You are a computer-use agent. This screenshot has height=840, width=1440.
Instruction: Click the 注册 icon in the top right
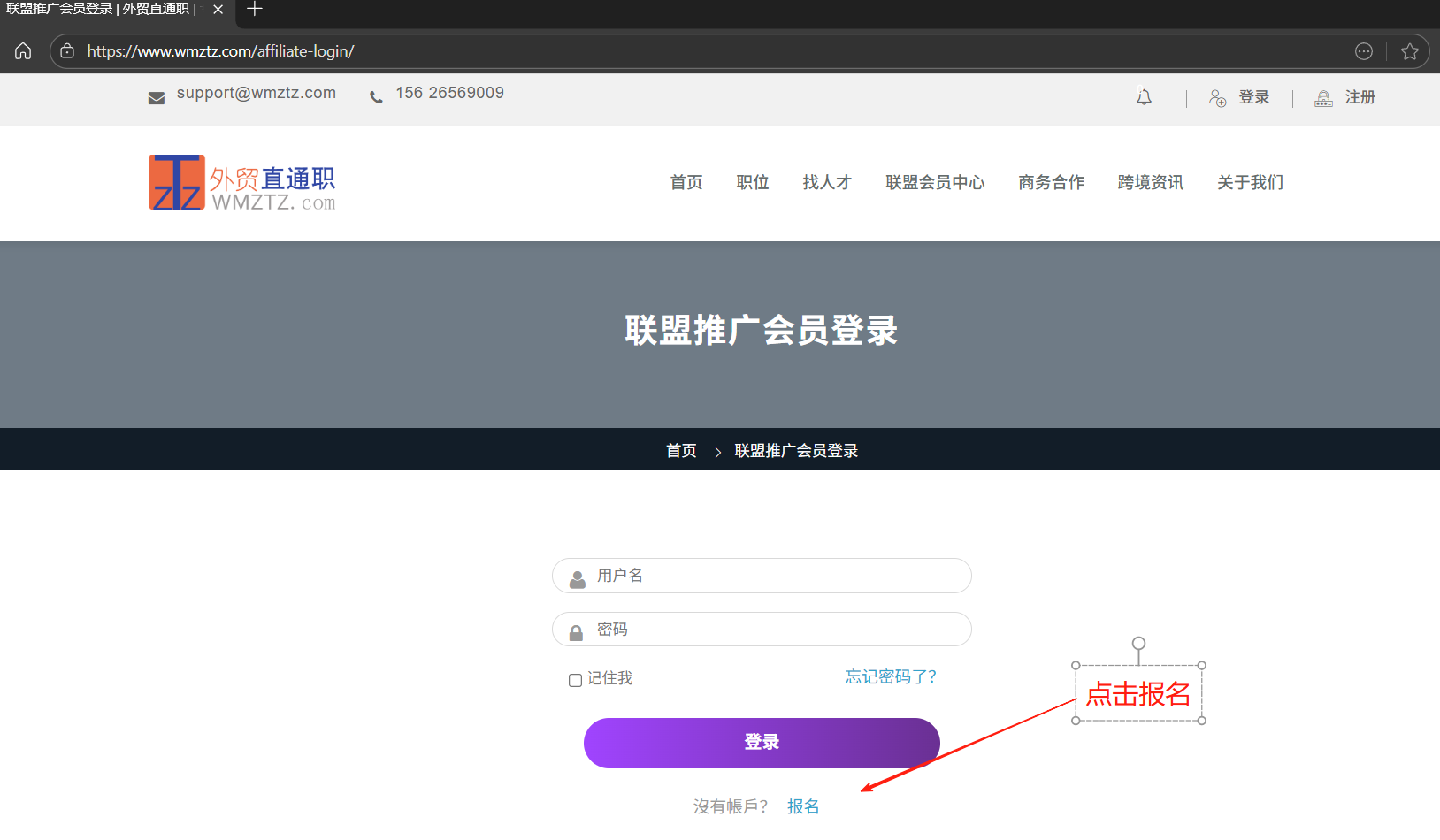coord(1323,97)
